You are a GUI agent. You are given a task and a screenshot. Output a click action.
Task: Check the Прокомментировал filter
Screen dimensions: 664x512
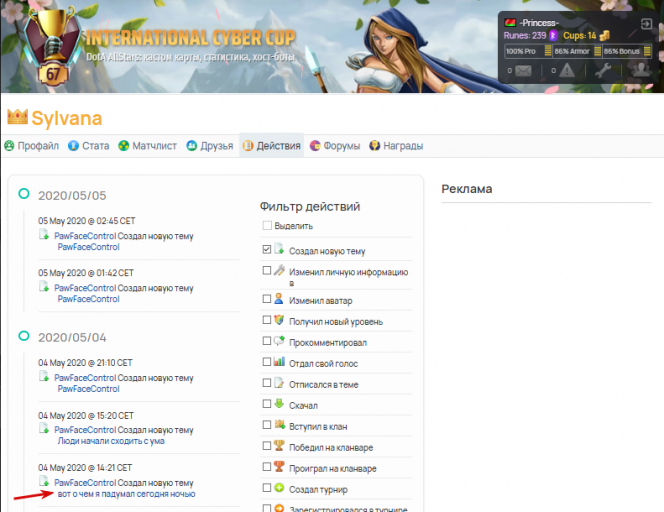point(267,341)
